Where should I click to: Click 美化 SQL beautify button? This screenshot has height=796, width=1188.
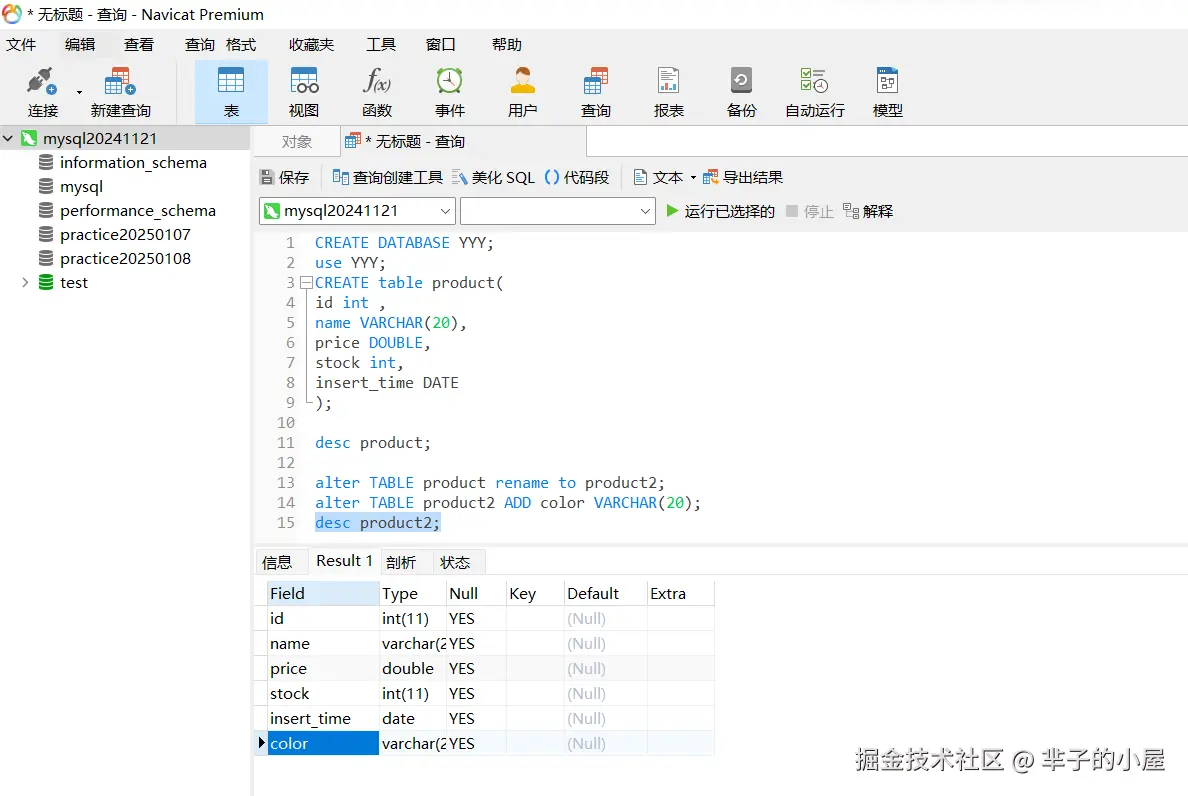pos(493,177)
